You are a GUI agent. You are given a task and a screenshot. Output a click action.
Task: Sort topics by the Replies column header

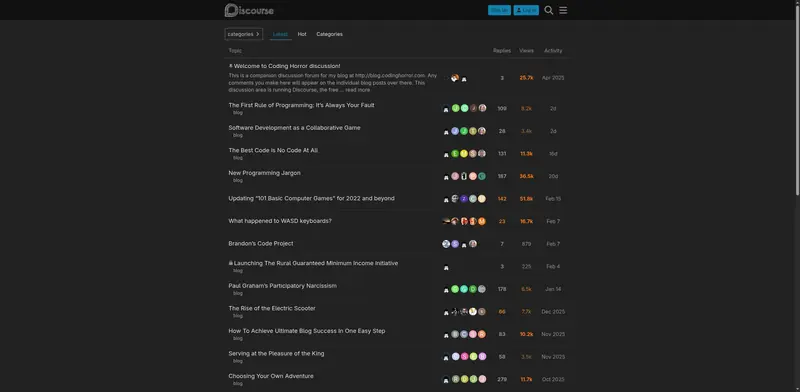(x=502, y=51)
